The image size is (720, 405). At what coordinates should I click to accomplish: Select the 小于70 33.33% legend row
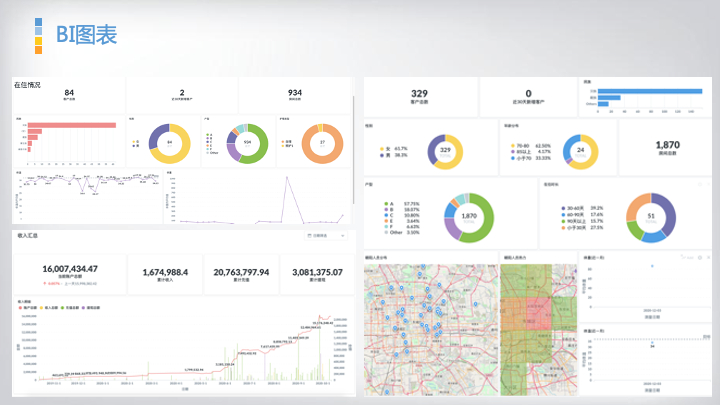tap(531, 158)
